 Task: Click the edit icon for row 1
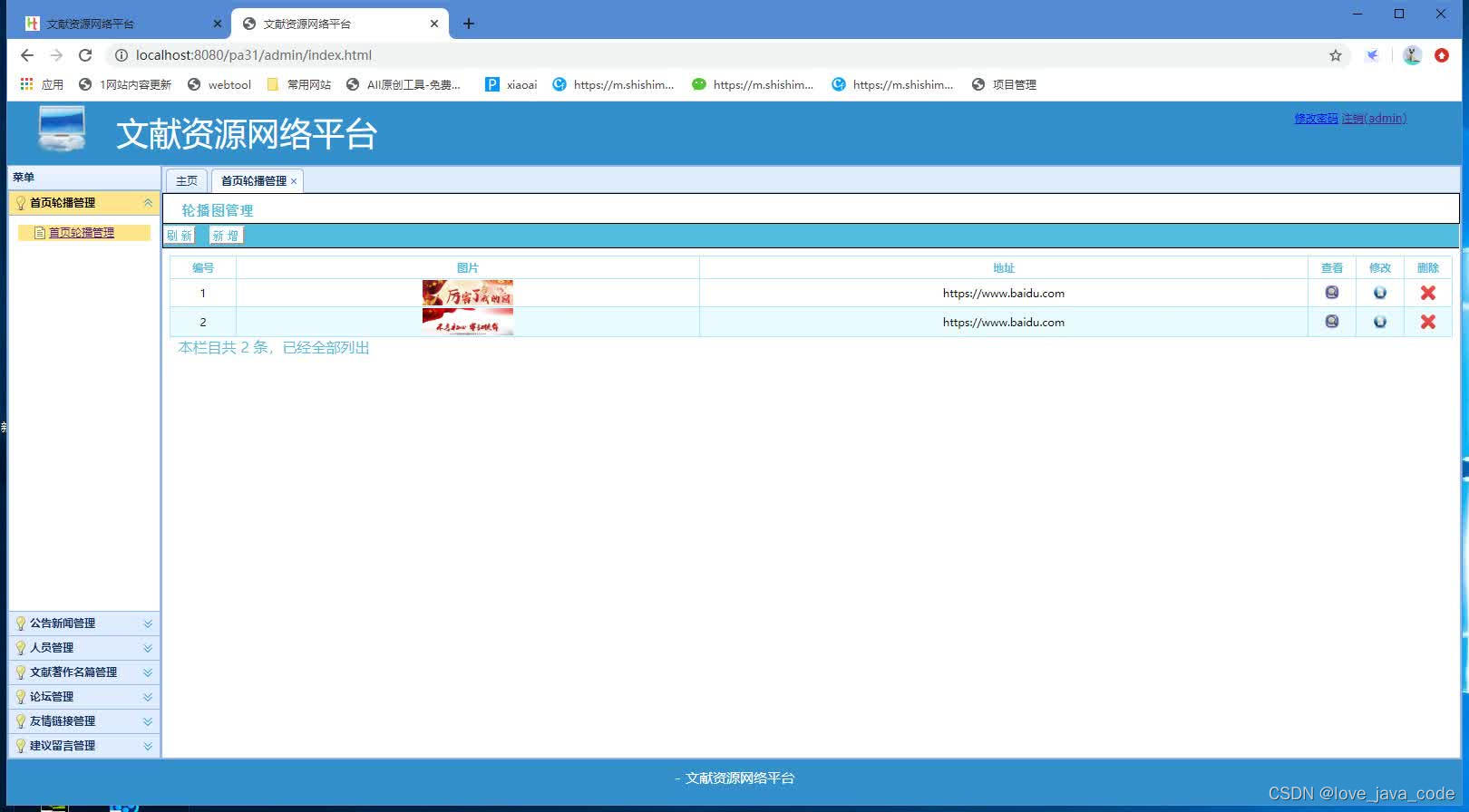[1379, 293]
